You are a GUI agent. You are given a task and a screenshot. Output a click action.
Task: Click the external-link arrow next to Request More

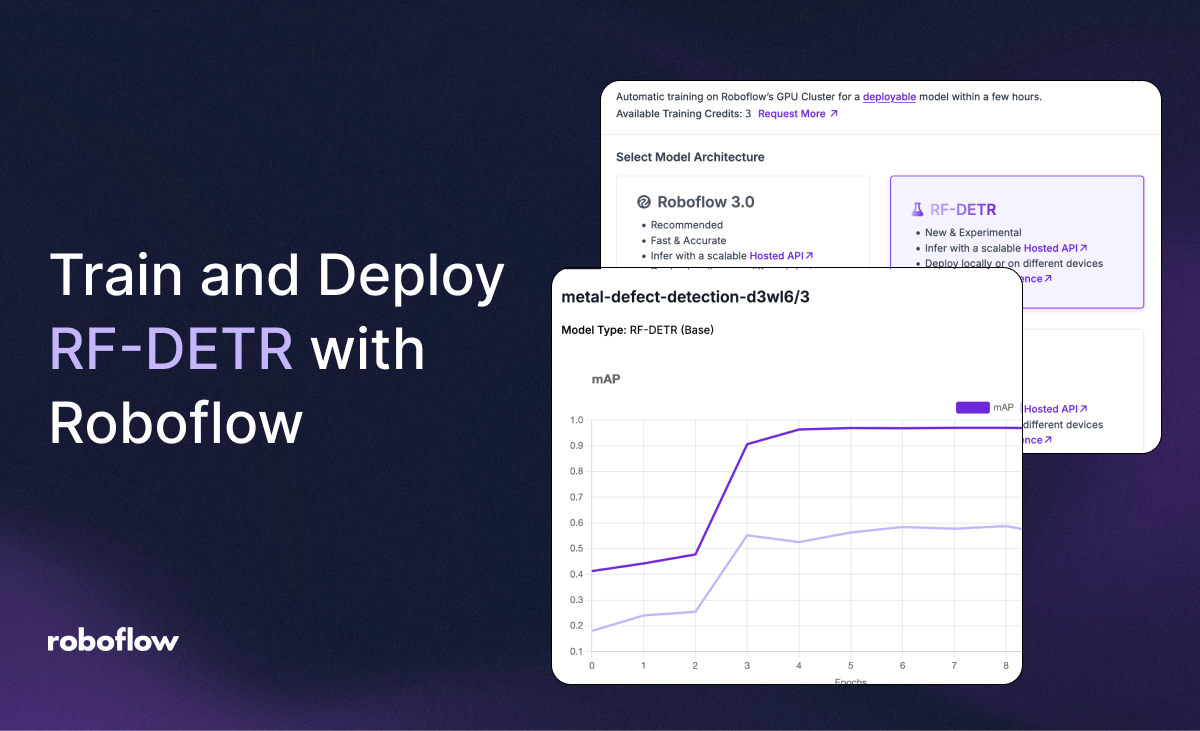(x=833, y=114)
